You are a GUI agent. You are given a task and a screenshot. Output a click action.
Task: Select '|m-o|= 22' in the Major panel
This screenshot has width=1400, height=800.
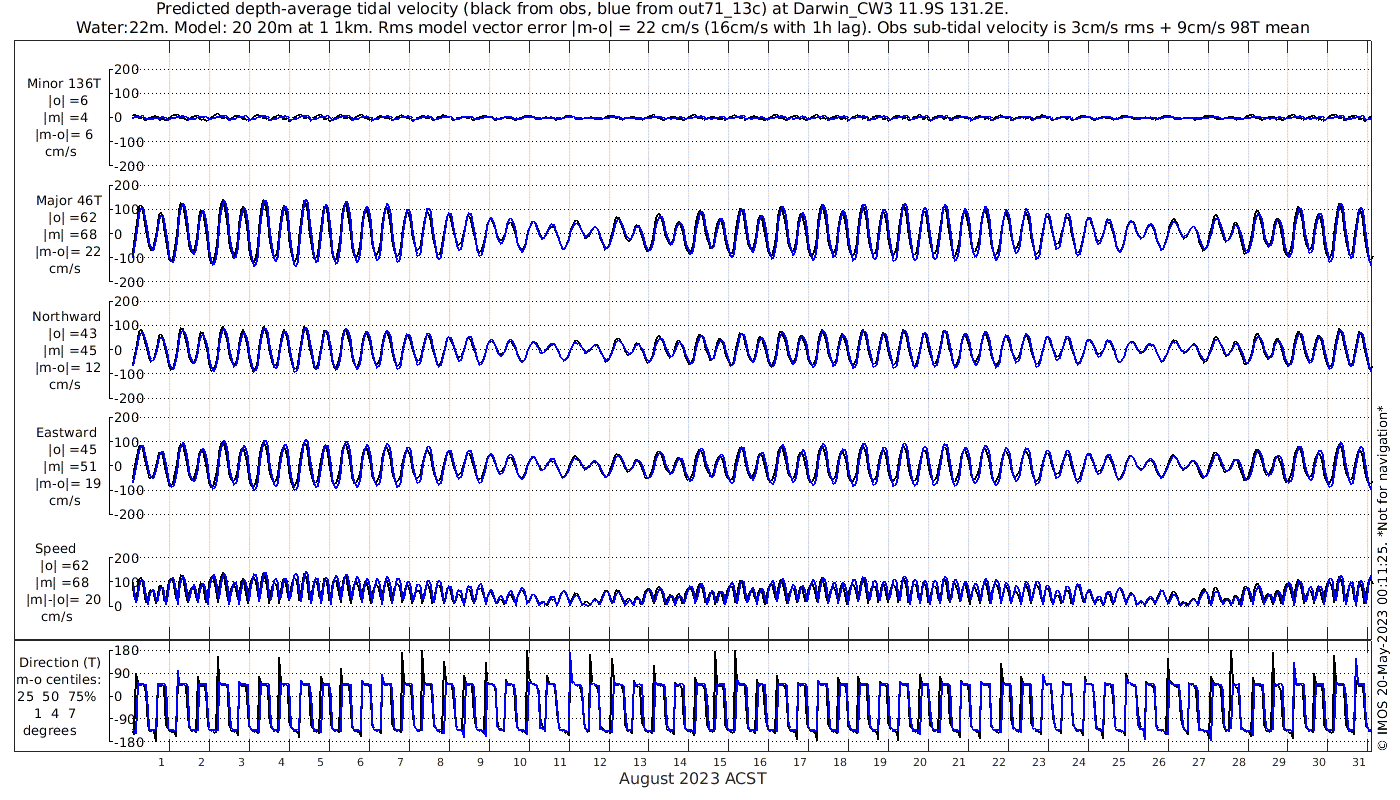[68, 251]
